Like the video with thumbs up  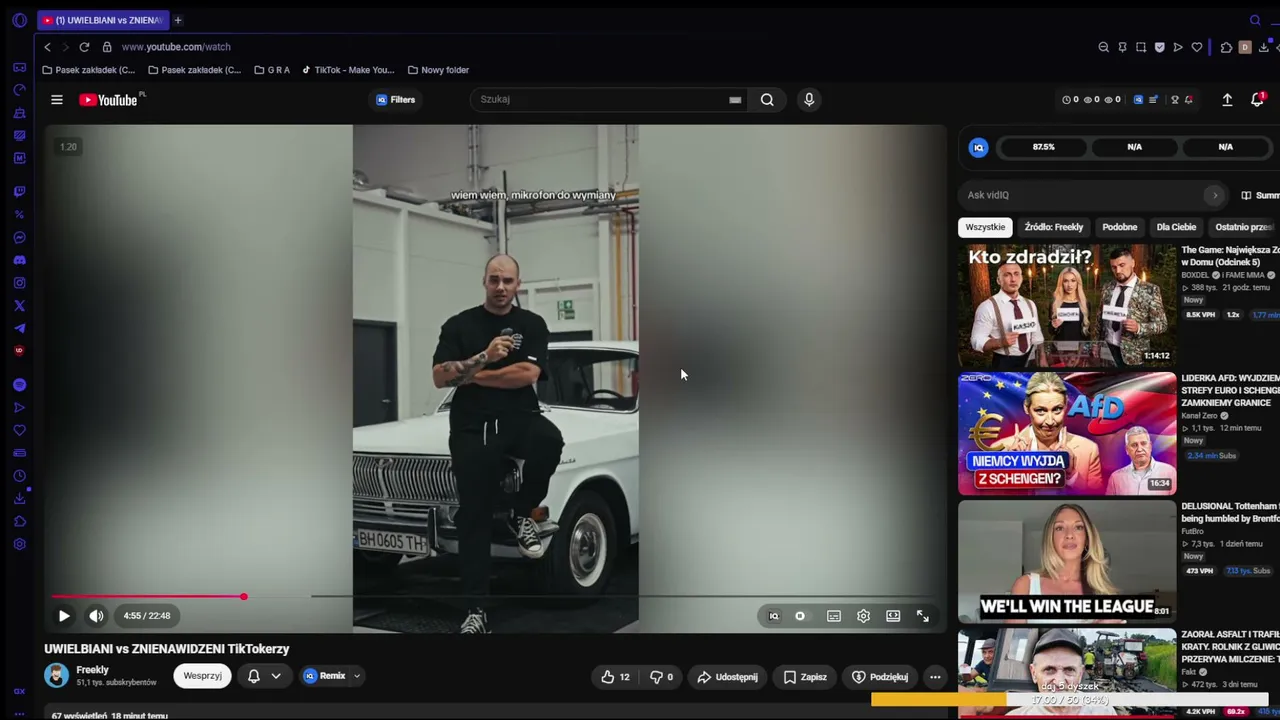[616, 677]
